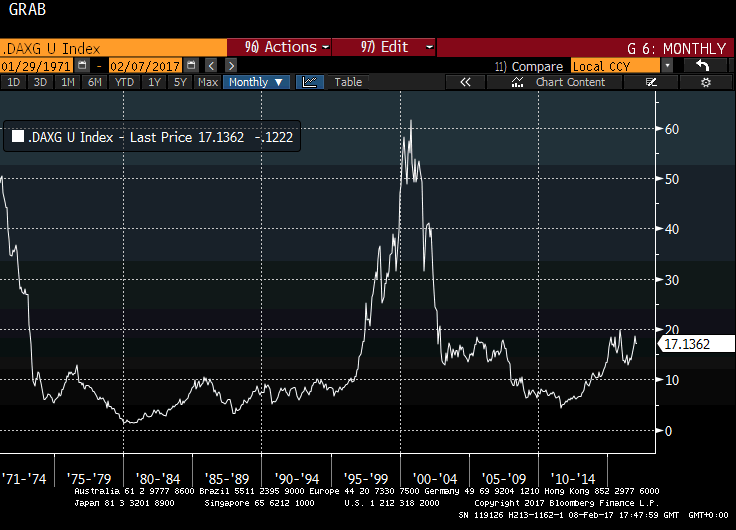736x530 pixels.
Task: Switch to the Table view
Action: coord(348,82)
